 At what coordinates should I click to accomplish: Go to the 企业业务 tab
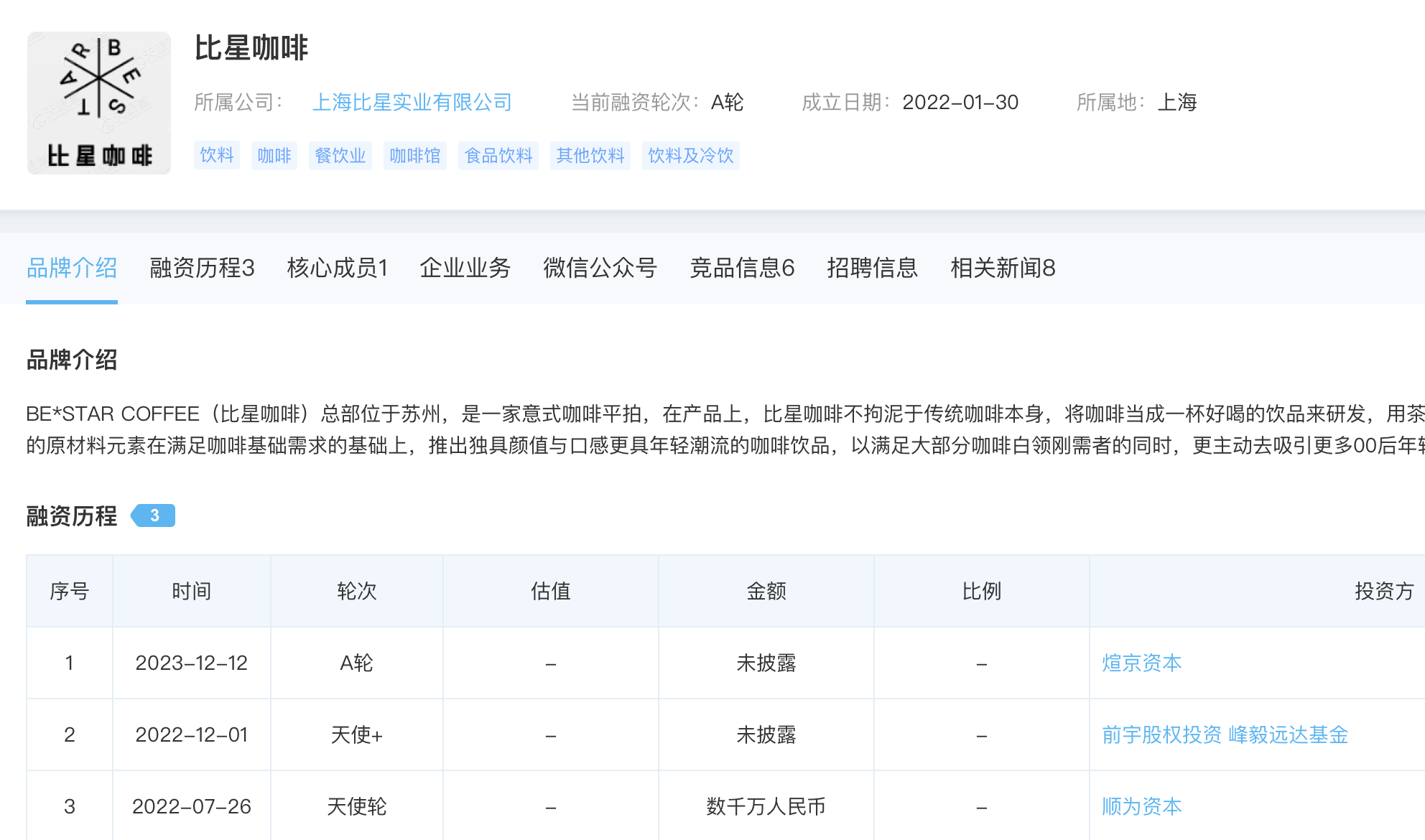point(465,268)
